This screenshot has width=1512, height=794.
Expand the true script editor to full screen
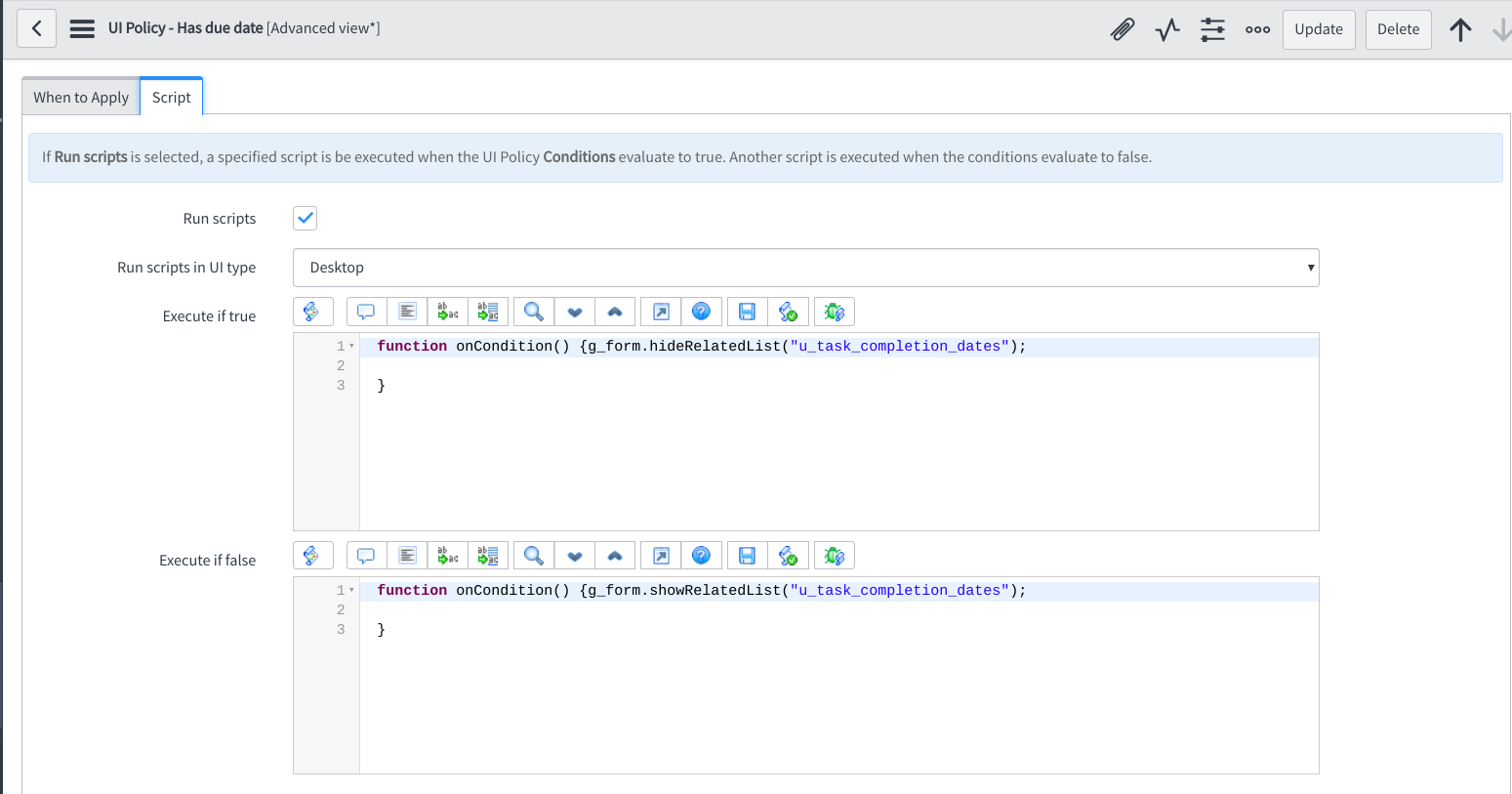click(661, 311)
